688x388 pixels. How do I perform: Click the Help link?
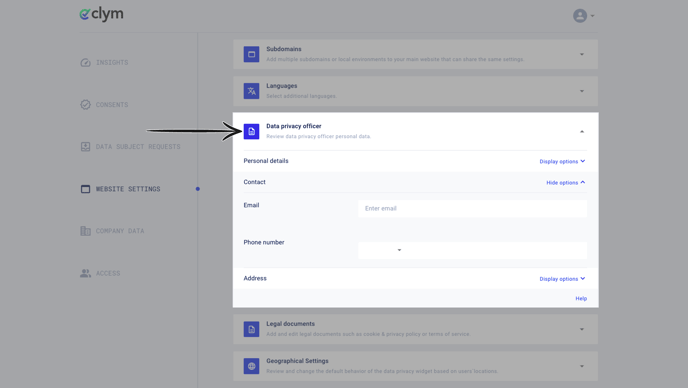pos(581,298)
